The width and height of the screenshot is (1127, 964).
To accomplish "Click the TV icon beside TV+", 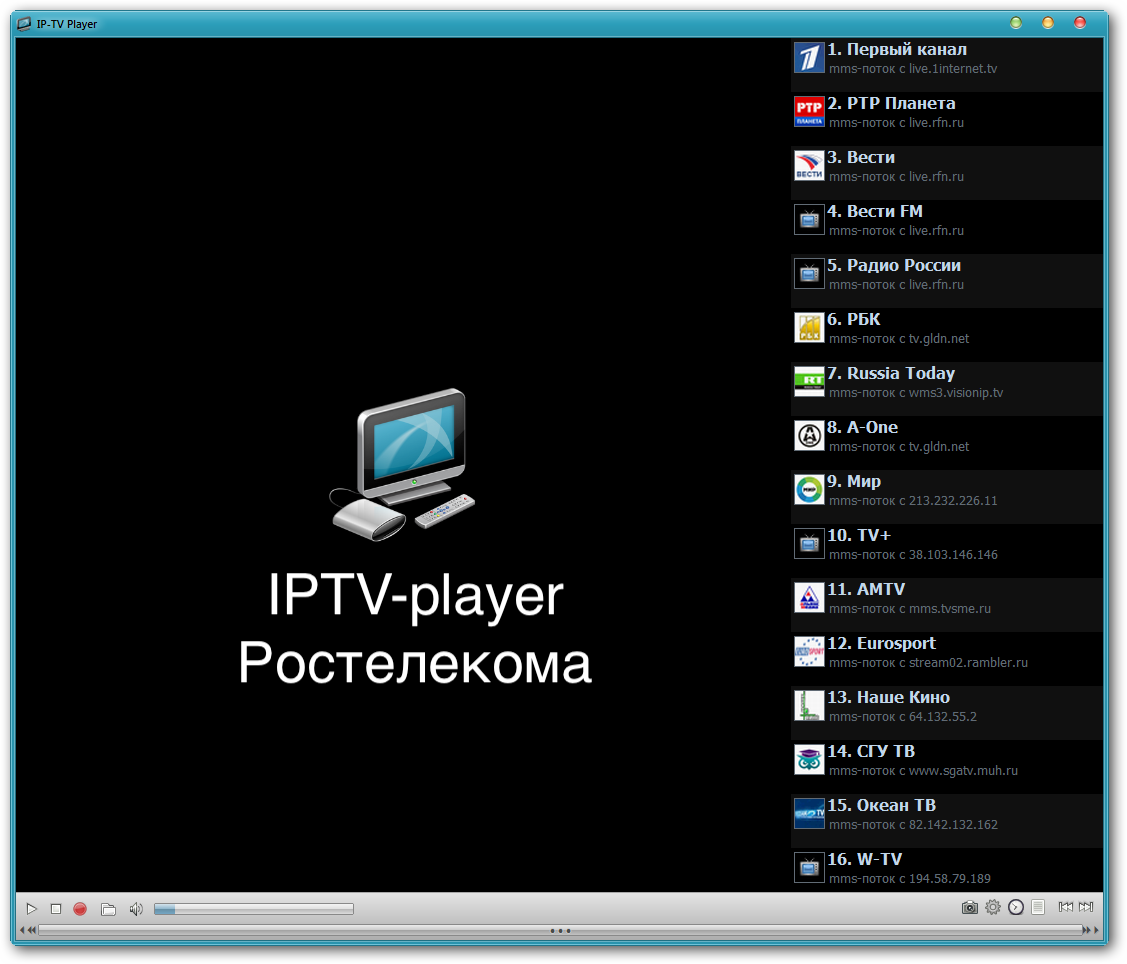I will [809, 543].
